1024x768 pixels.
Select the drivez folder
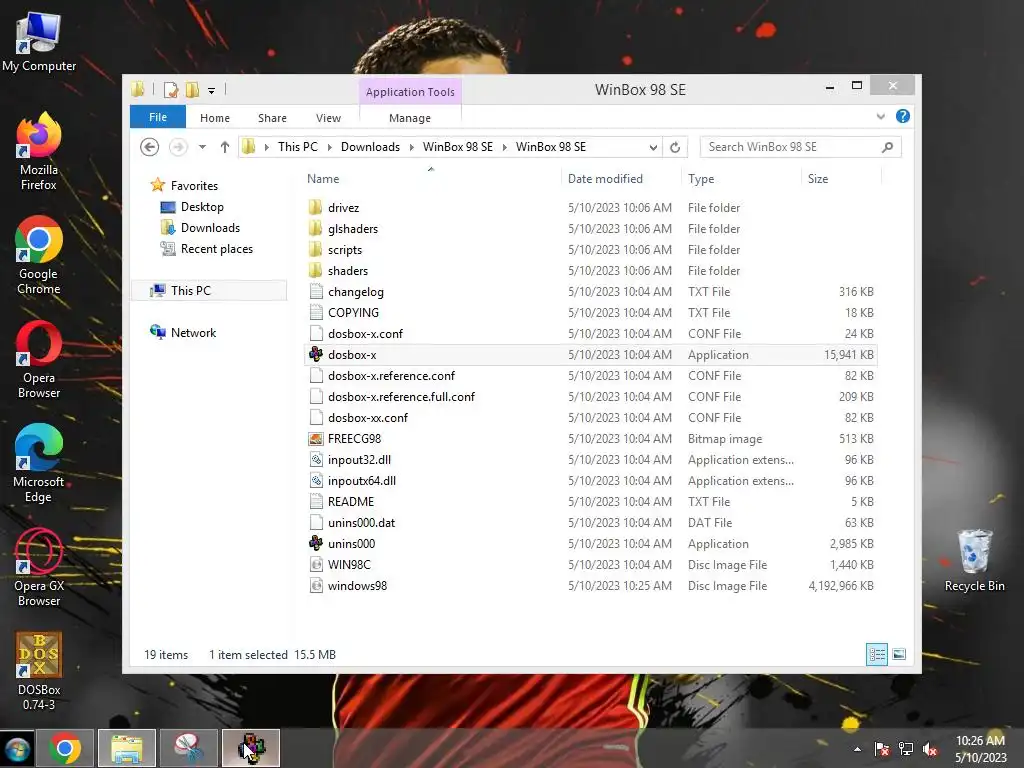tap(344, 208)
